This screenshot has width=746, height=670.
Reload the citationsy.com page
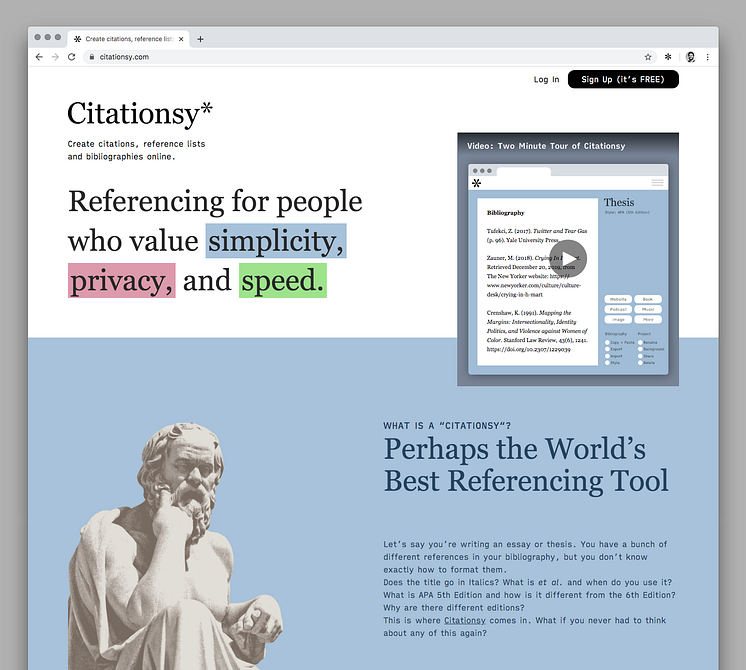pyautogui.click(x=71, y=57)
